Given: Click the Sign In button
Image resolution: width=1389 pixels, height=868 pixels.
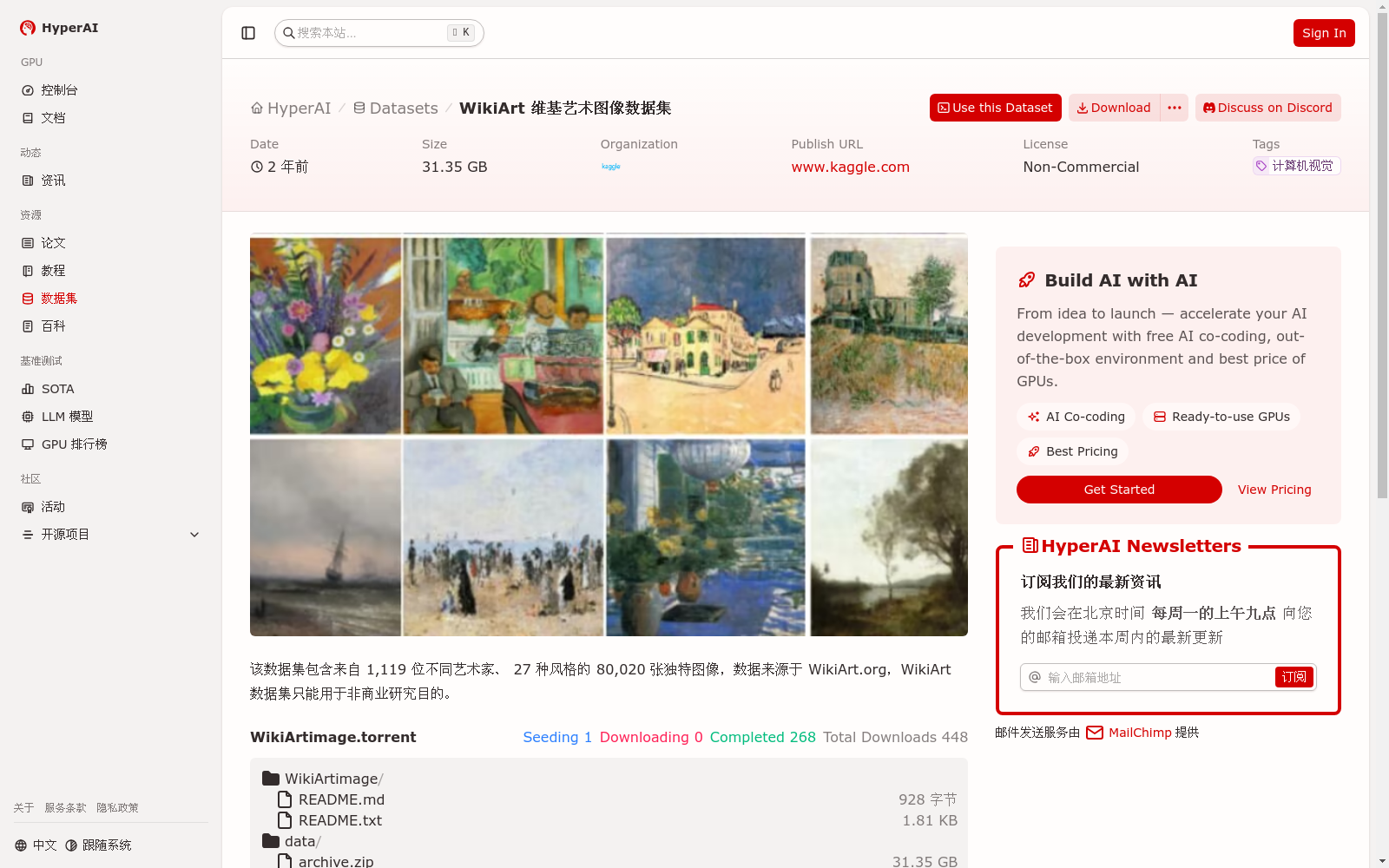Looking at the screenshot, I should tap(1324, 33).
